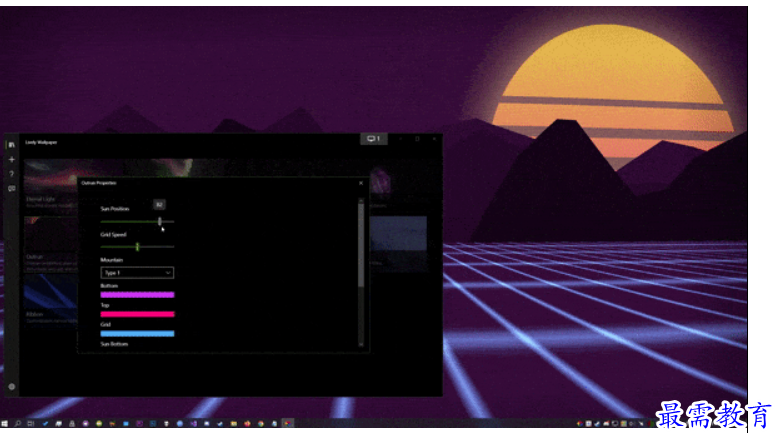This screenshot has width=780, height=447.
Task: Open the Help question mark icon
Action: click(11, 174)
